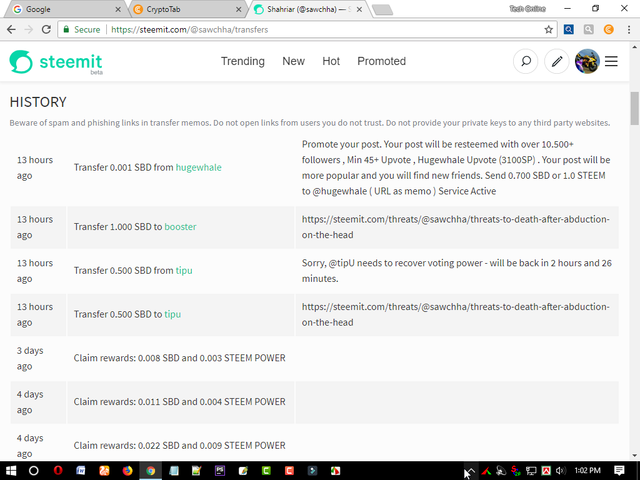The width and height of the screenshot is (640, 480).
Task: Open the user avatar profile menu
Action: point(587,62)
